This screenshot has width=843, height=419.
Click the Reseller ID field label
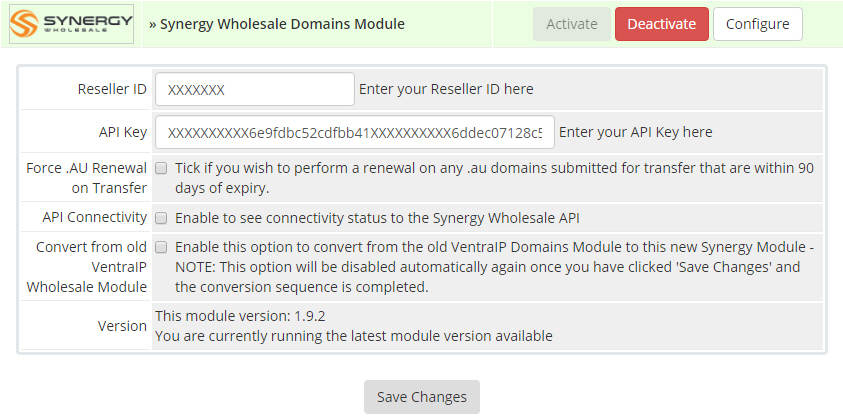click(112, 89)
